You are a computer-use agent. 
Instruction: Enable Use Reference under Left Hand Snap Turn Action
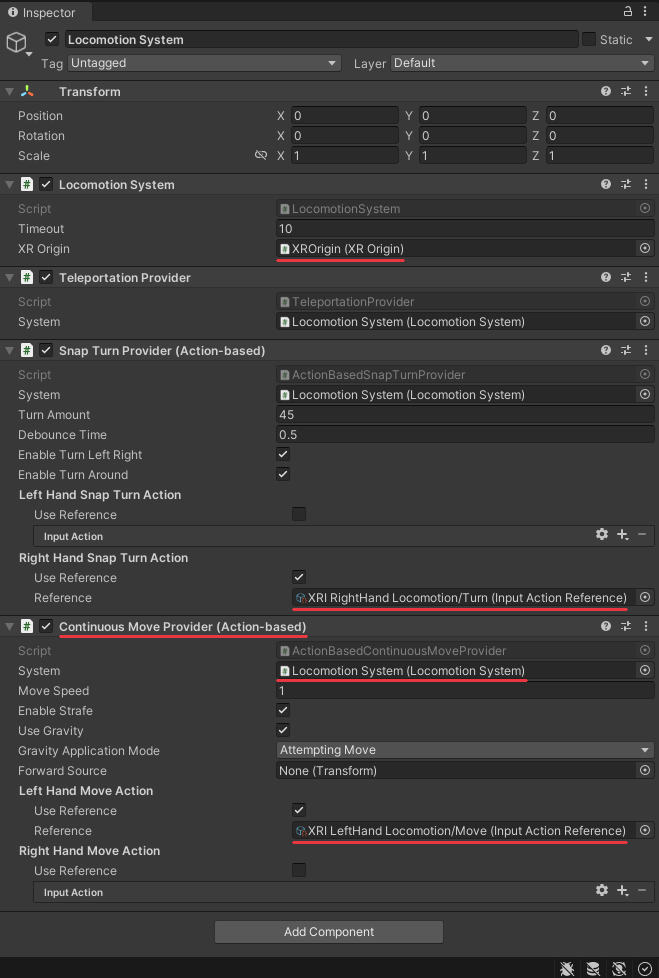[299, 514]
